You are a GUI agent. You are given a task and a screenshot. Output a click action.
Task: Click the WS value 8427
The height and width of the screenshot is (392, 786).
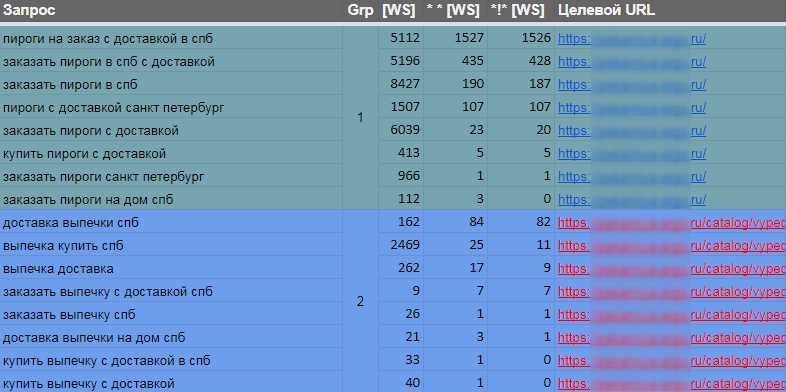[405, 85]
